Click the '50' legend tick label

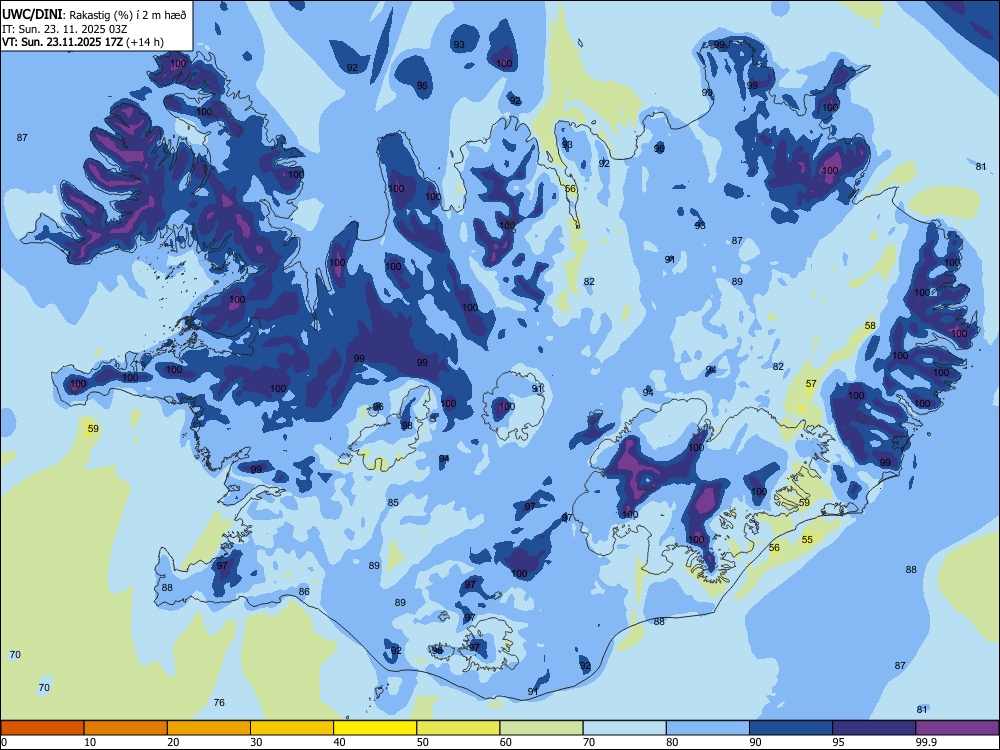coord(423,742)
